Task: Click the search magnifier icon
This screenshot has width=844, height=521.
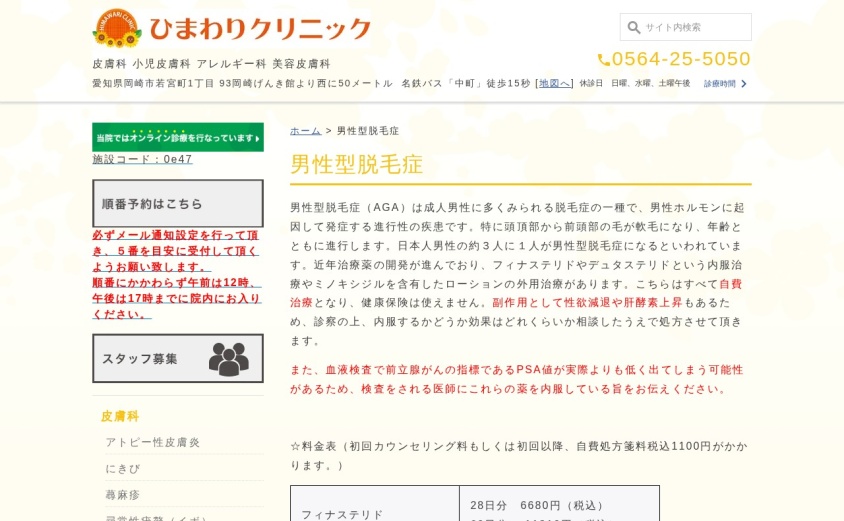Action: click(634, 27)
